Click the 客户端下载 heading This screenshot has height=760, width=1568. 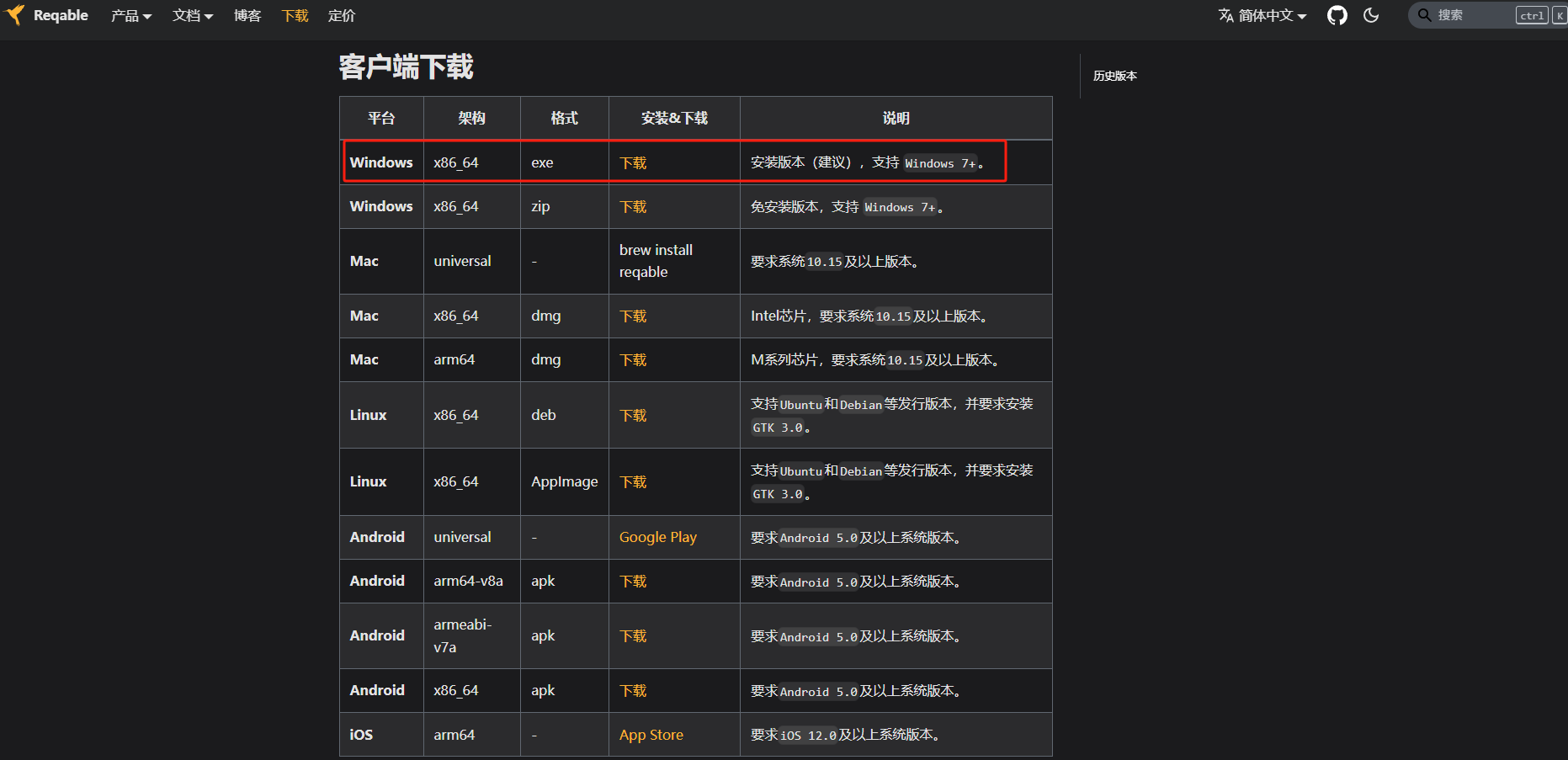click(x=407, y=66)
